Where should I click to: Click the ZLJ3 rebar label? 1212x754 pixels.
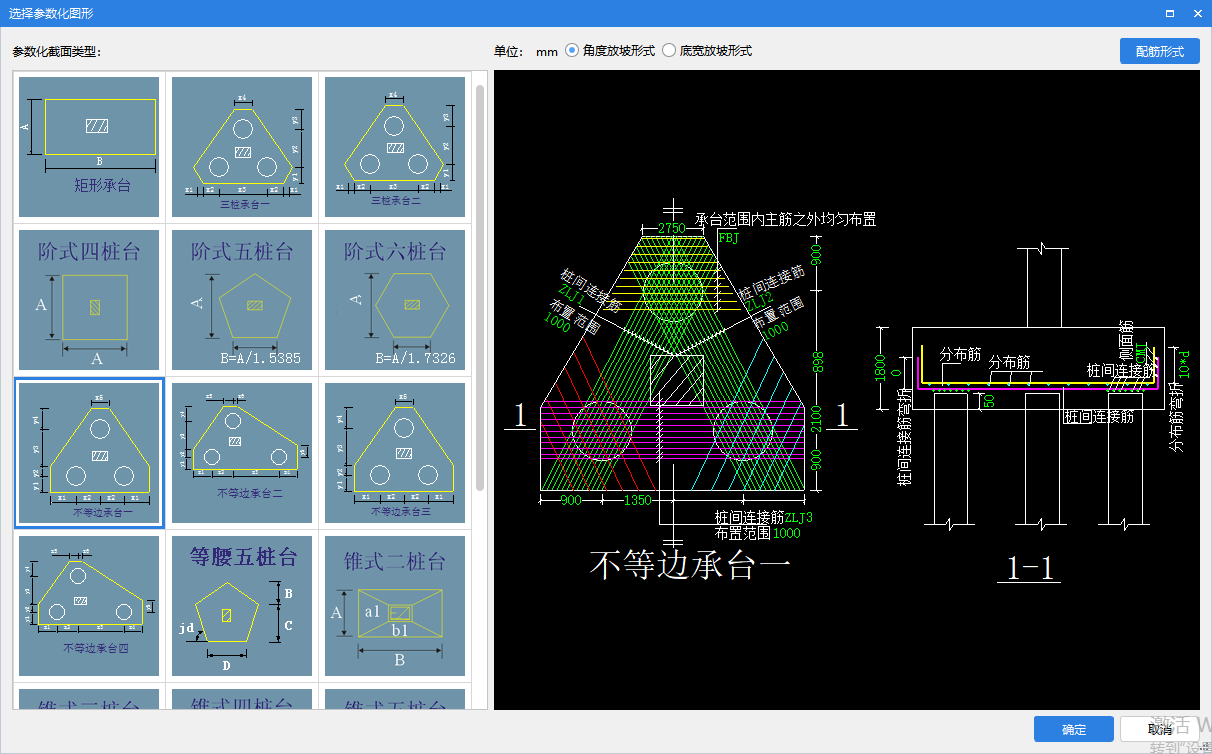tap(799, 517)
